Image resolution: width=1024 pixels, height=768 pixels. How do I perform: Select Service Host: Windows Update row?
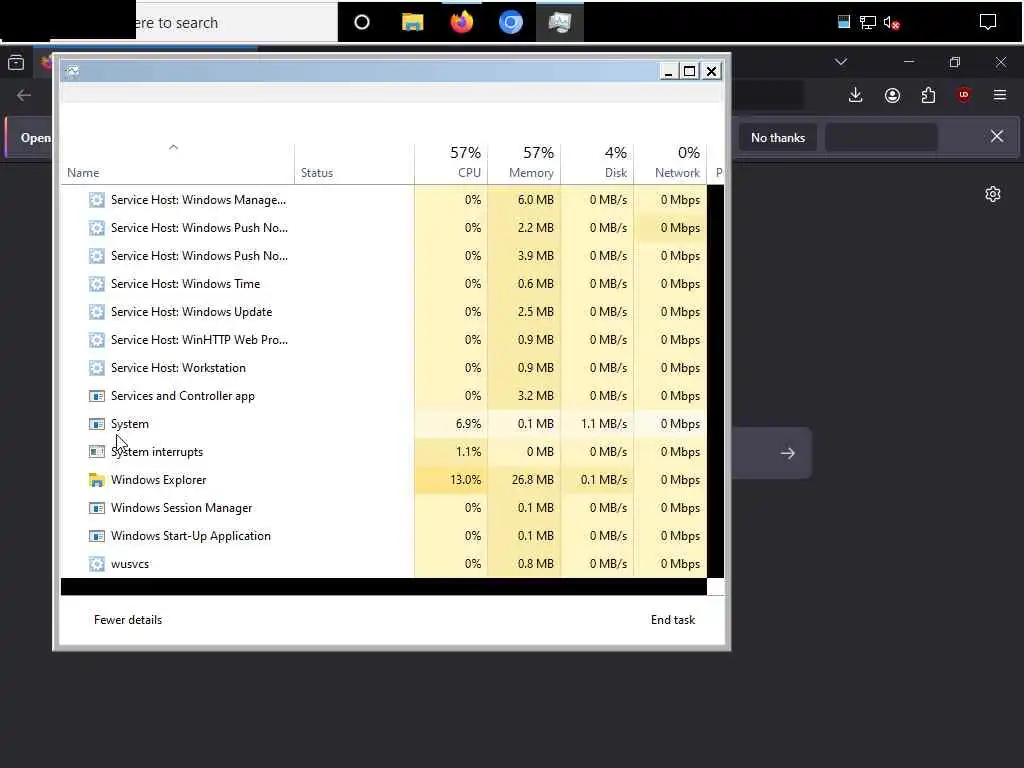point(384,312)
